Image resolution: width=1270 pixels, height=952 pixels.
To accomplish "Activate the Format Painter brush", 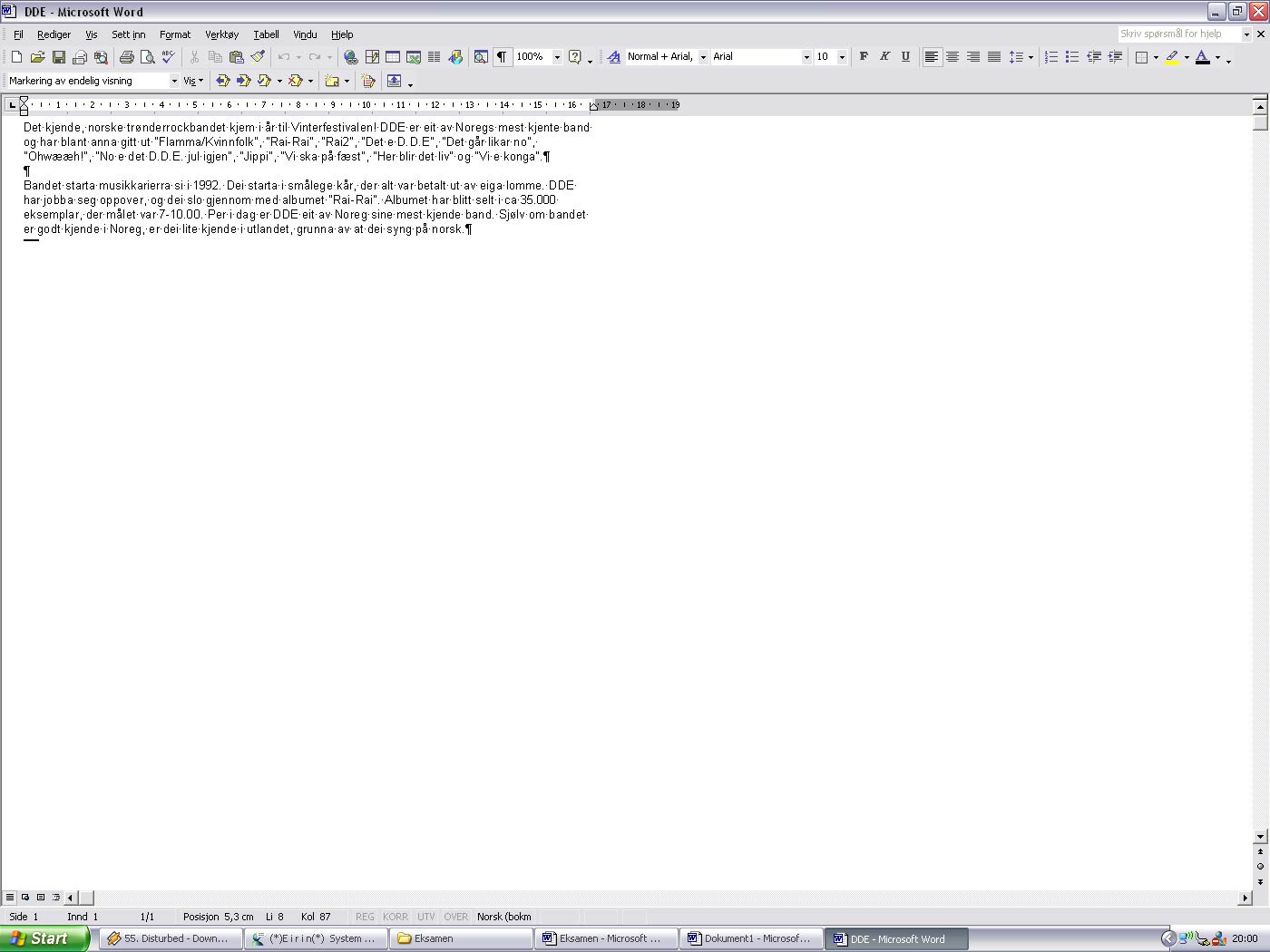I will click(258, 57).
